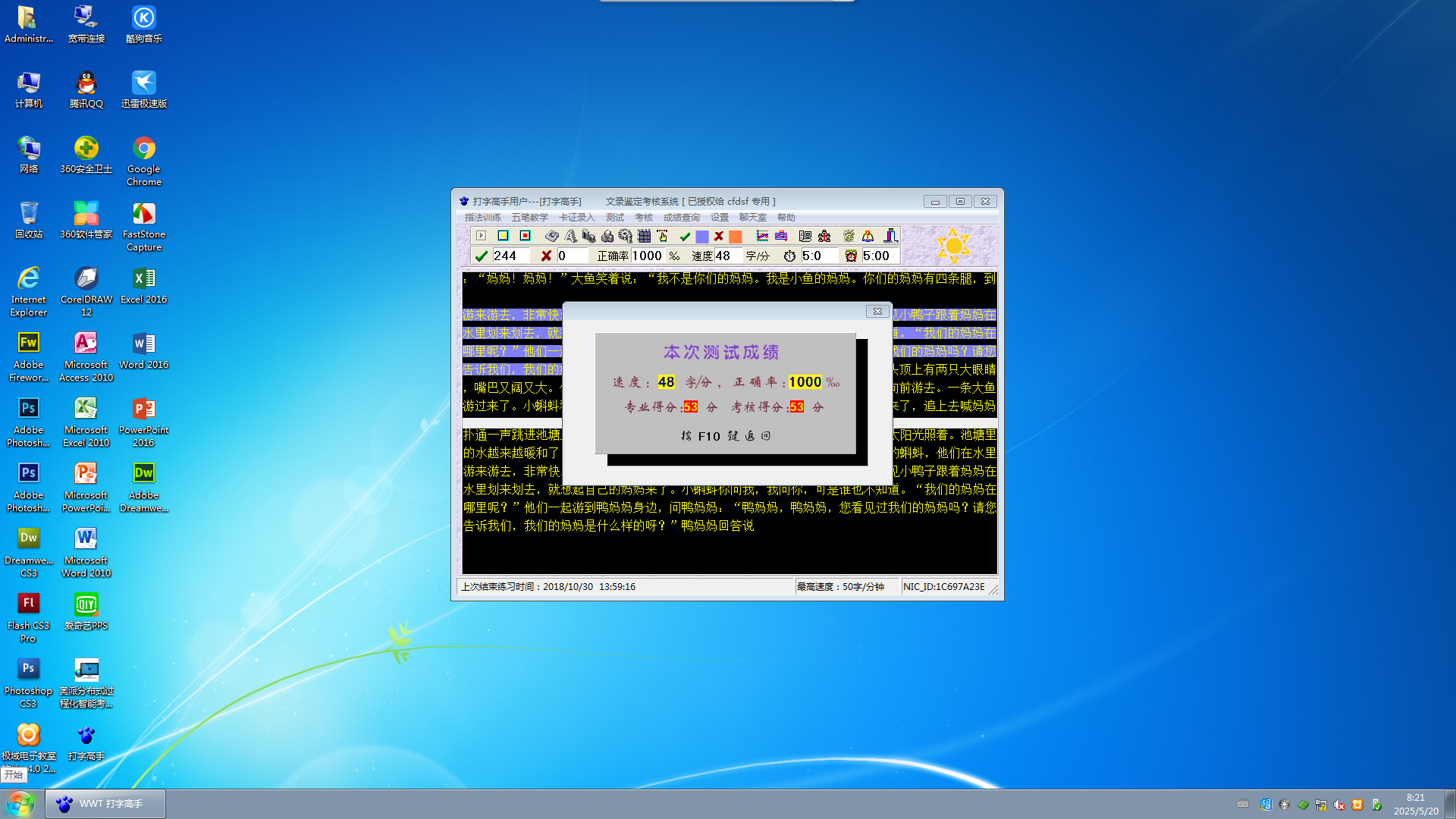Image resolution: width=1456 pixels, height=819 pixels.
Task: Select the 360安全卫士 desktop icon
Action: pos(86,155)
